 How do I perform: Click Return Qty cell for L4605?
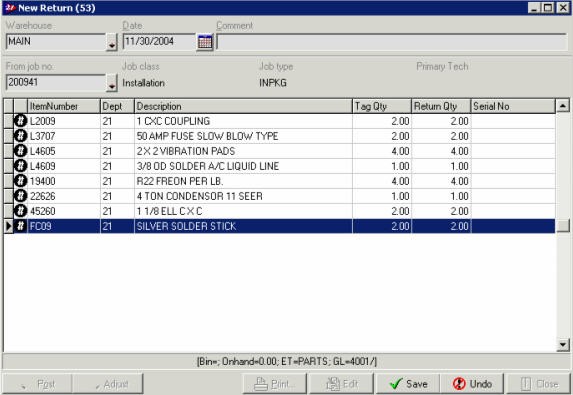pos(441,151)
